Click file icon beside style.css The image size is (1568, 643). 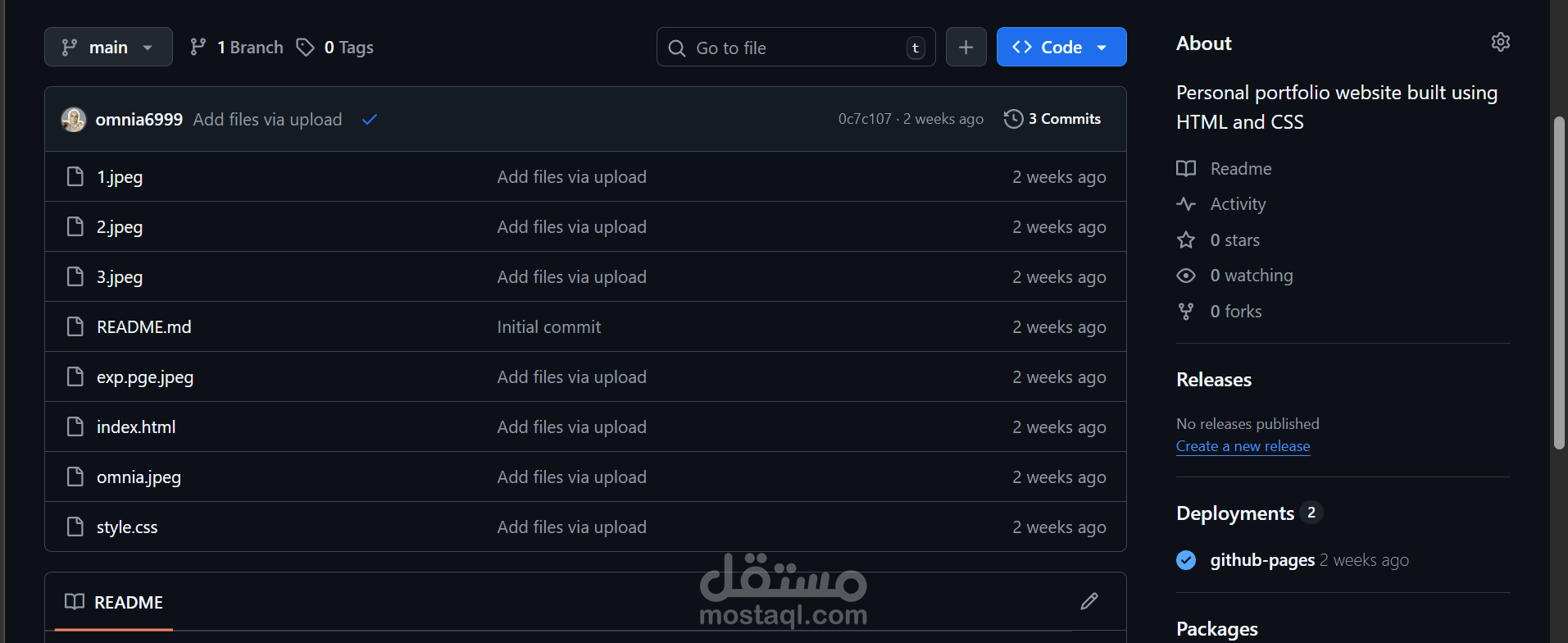75,527
